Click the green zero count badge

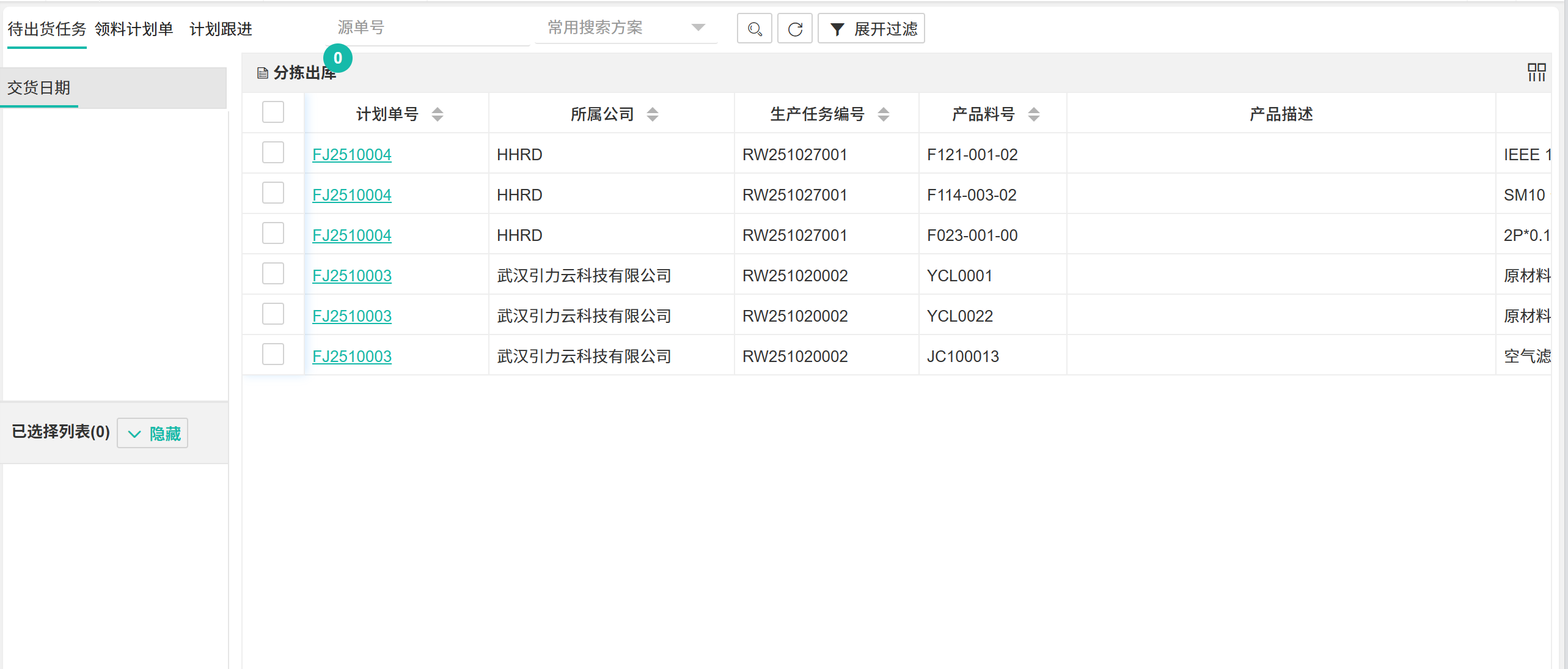[337, 58]
